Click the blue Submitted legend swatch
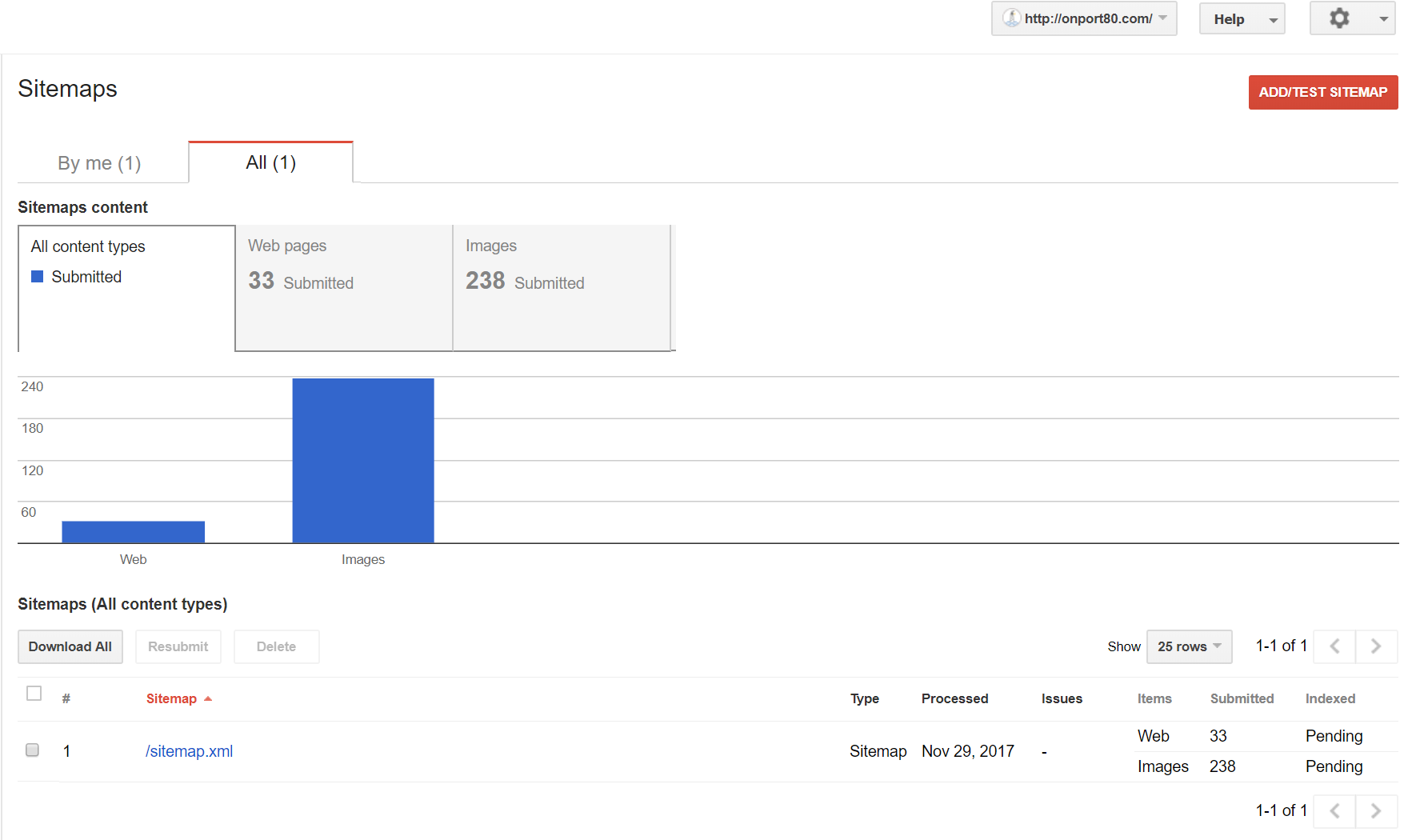Screen dimensions: 1428x840 pyautogui.click(x=37, y=277)
